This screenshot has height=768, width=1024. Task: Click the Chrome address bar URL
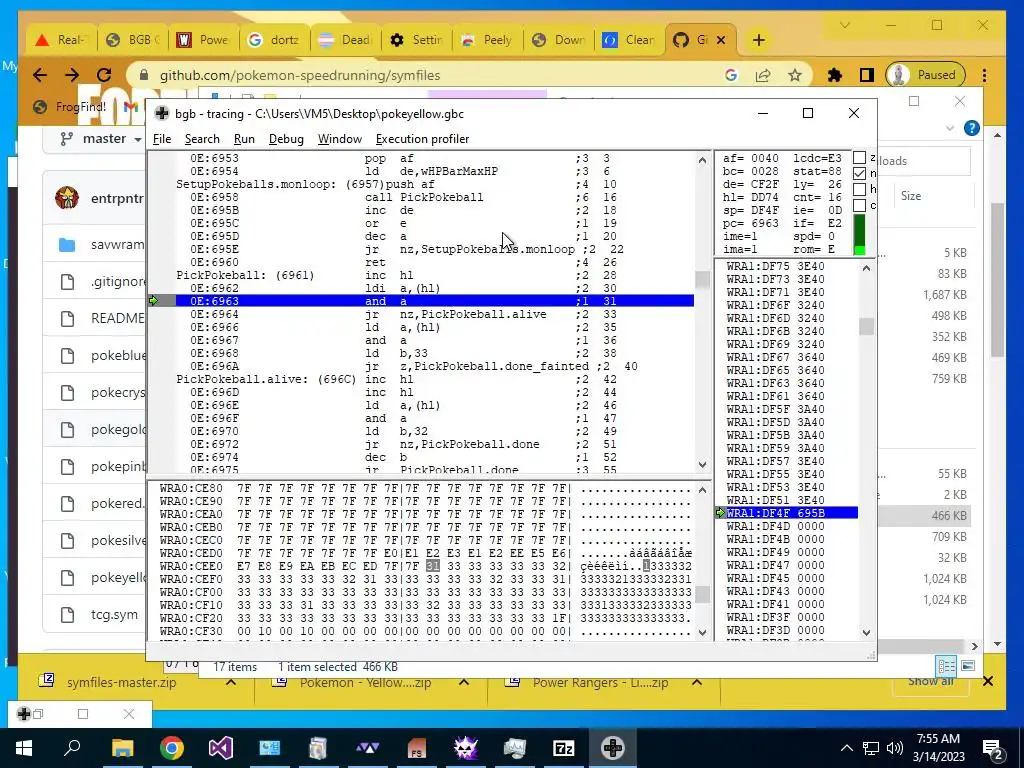[x=300, y=75]
